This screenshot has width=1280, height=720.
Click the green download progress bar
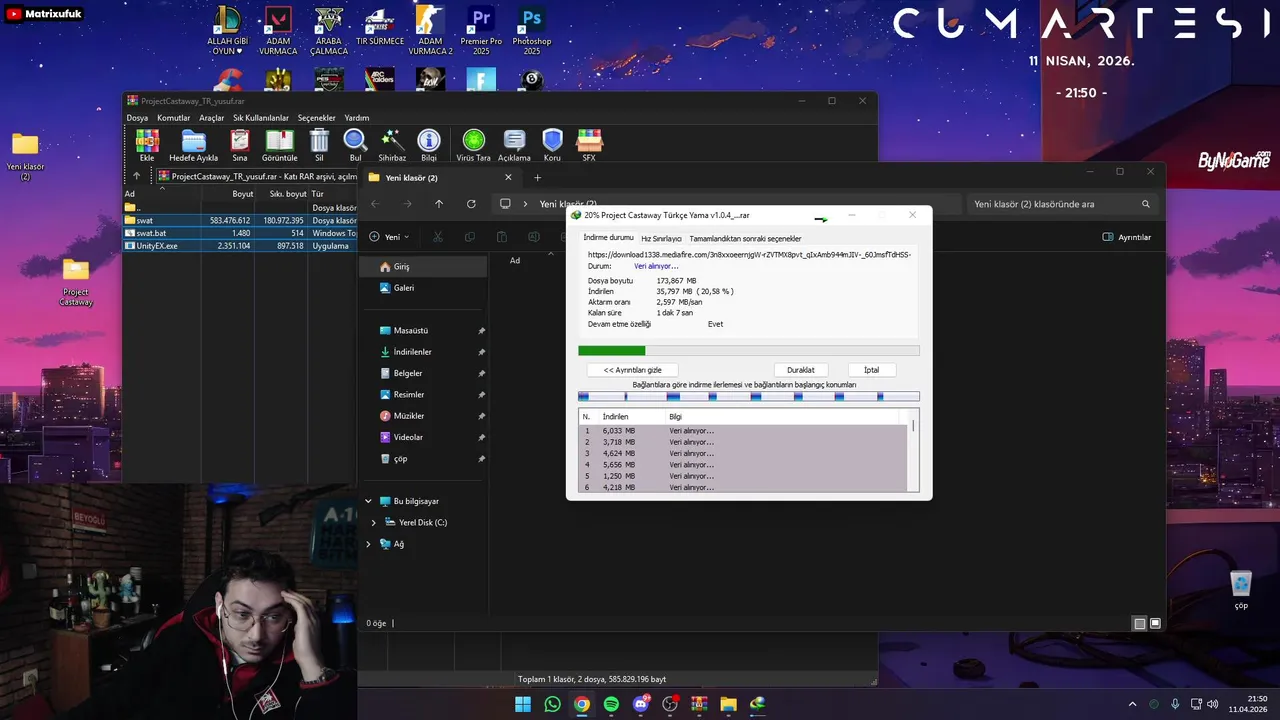point(749,351)
